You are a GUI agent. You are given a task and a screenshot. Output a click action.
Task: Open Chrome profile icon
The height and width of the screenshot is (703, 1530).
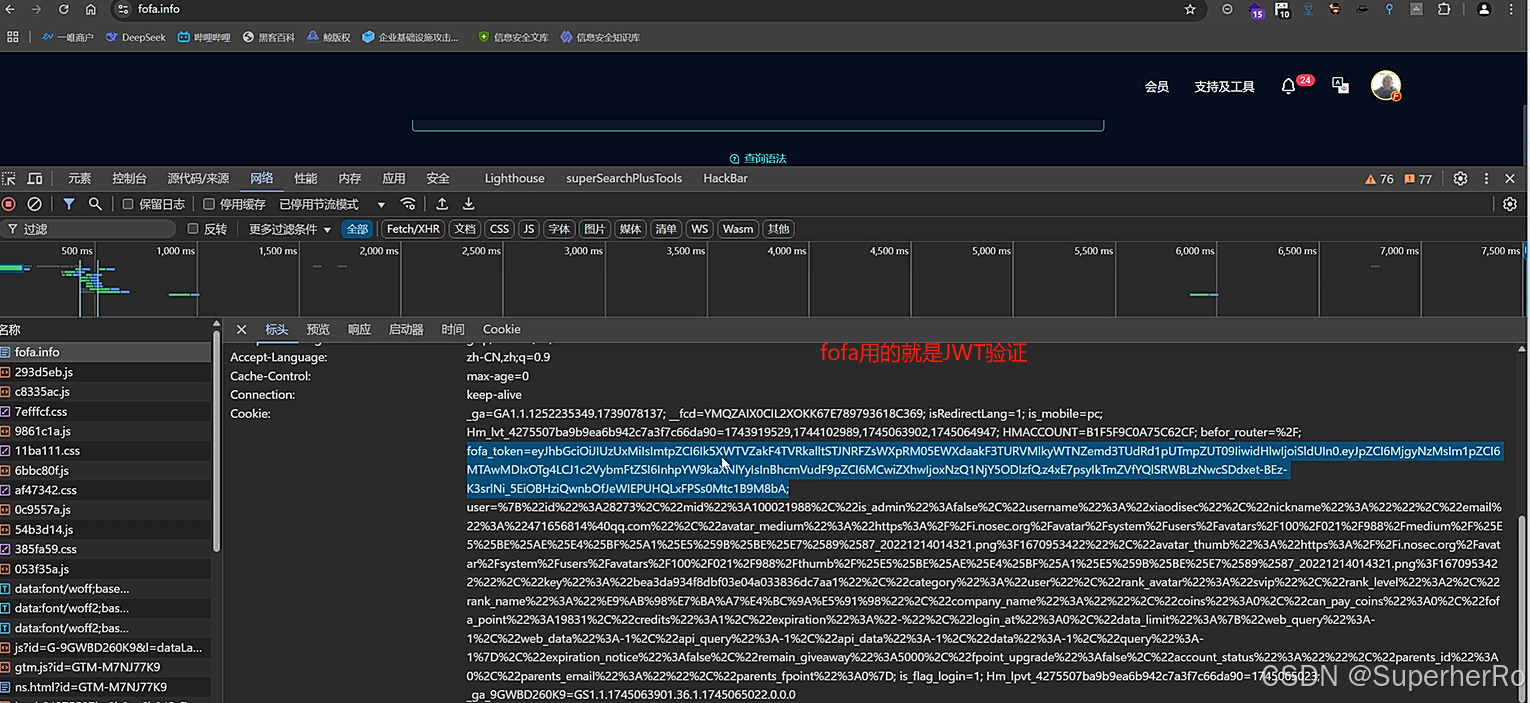[1484, 9]
